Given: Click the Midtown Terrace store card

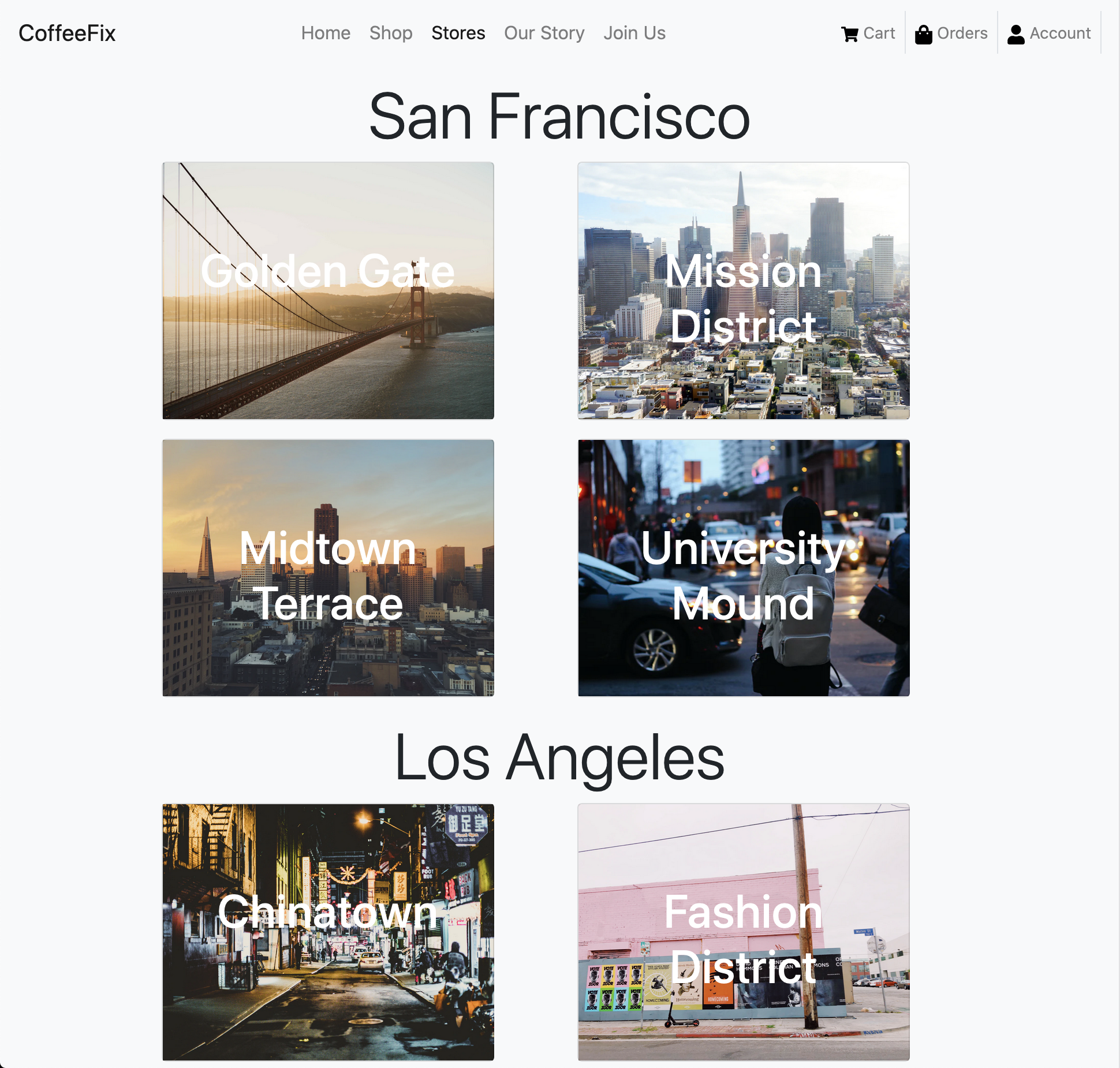Looking at the screenshot, I should tap(327, 567).
